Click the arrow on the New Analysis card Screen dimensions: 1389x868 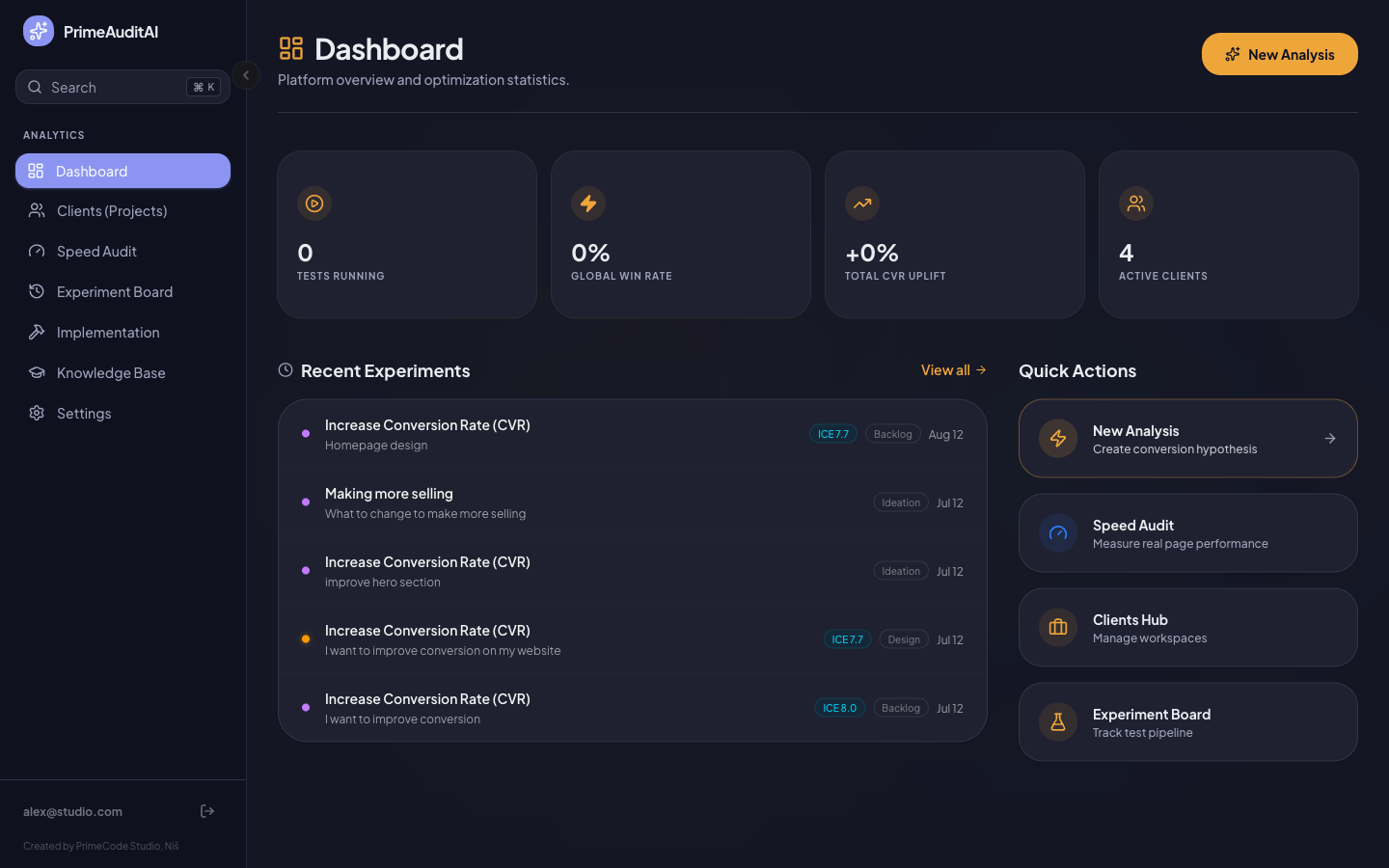(x=1330, y=439)
